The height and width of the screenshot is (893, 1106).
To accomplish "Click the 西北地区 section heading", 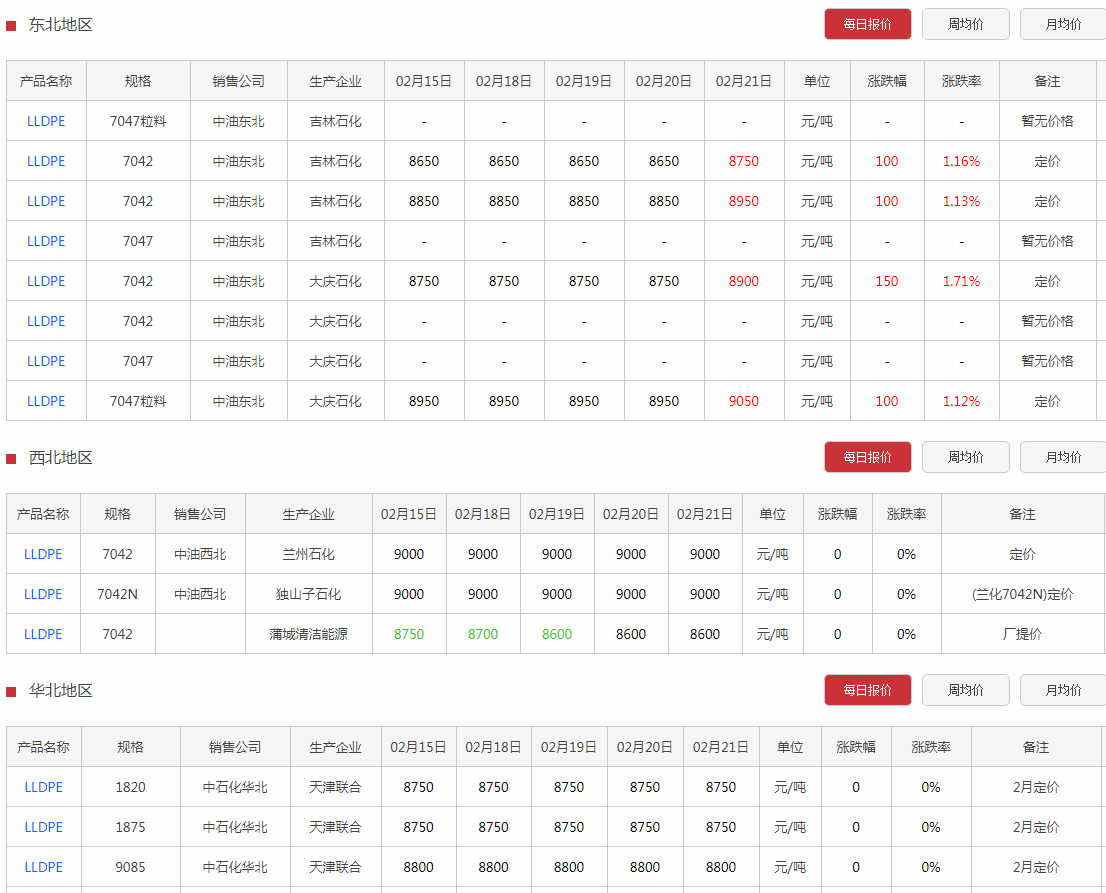I will pyautogui.click(x=61, y=458).
